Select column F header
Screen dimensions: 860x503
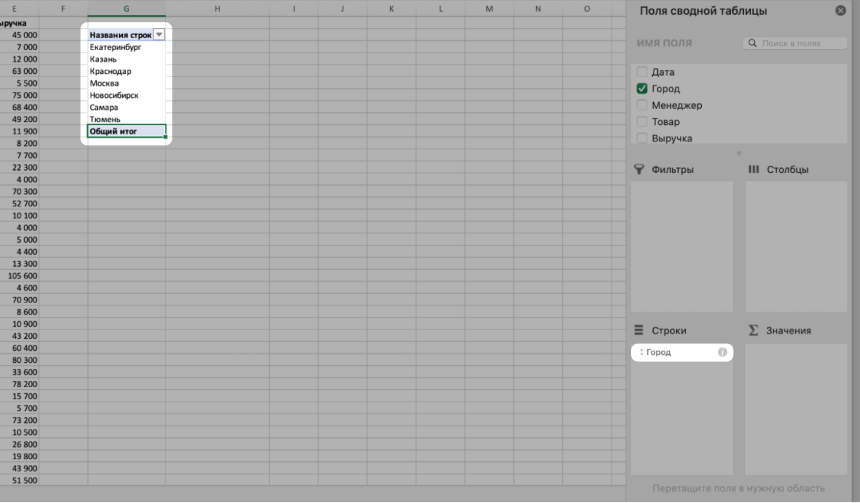[63, 9]
